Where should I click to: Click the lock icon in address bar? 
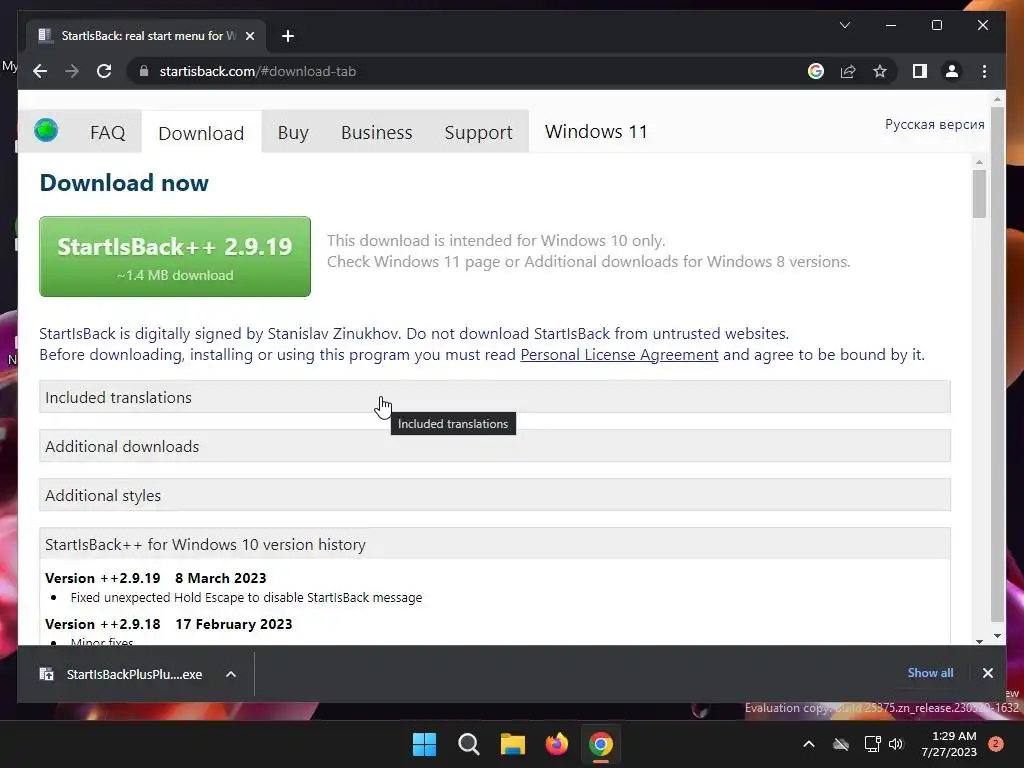(x=144, y=71)
